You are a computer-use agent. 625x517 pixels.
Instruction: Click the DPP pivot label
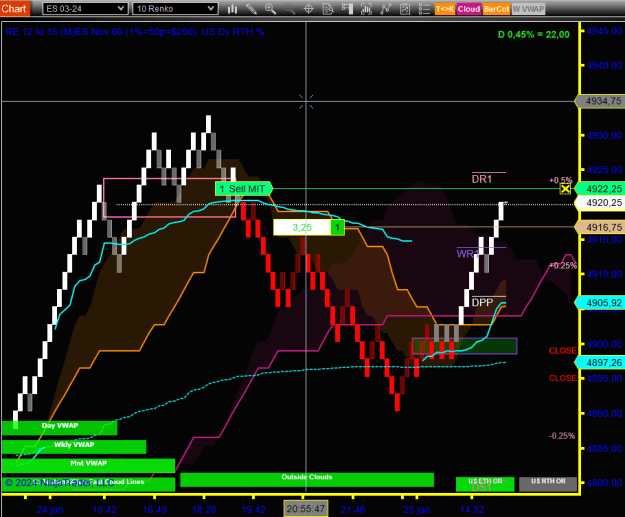pos(482,303)
